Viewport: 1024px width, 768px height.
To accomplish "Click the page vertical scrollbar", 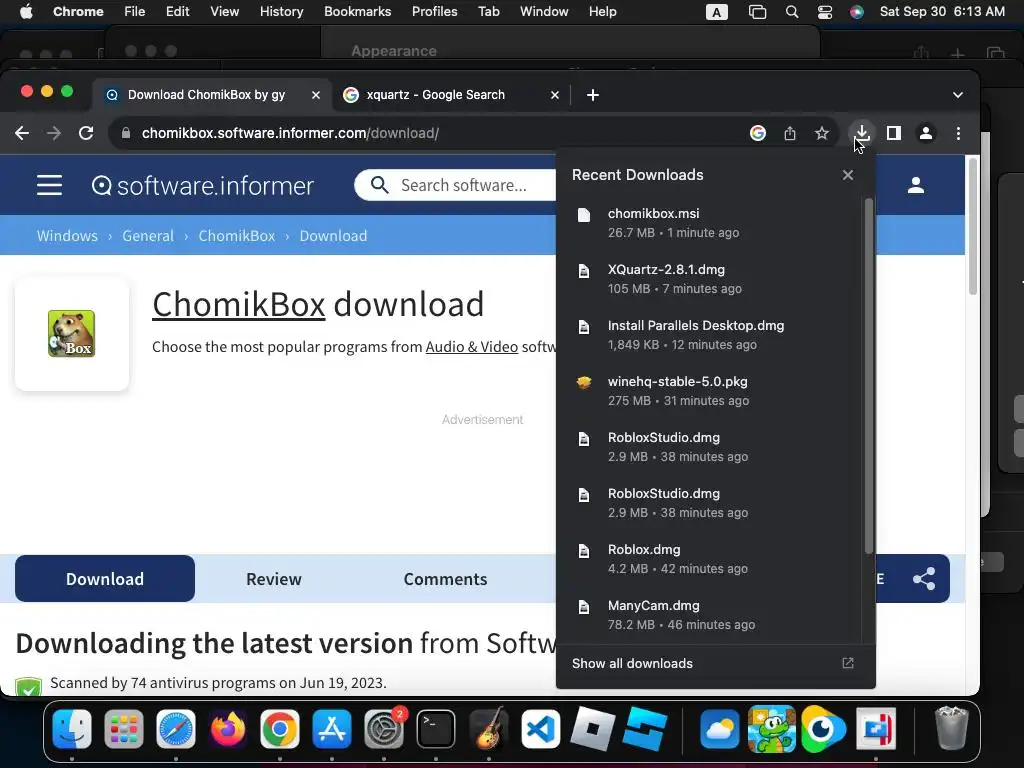I will point(972,226).
